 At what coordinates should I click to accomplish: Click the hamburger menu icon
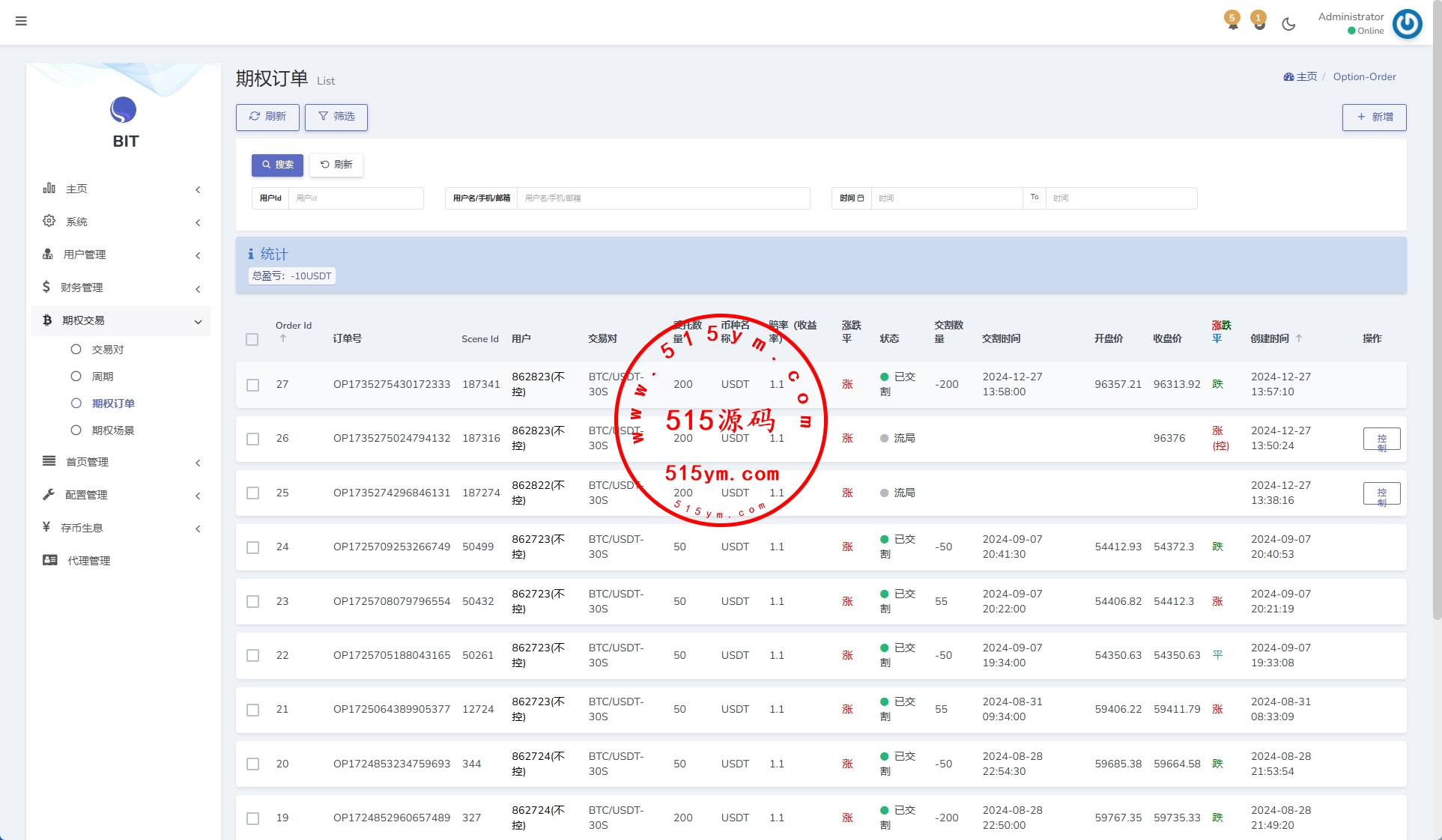click(x=21, y=21)
